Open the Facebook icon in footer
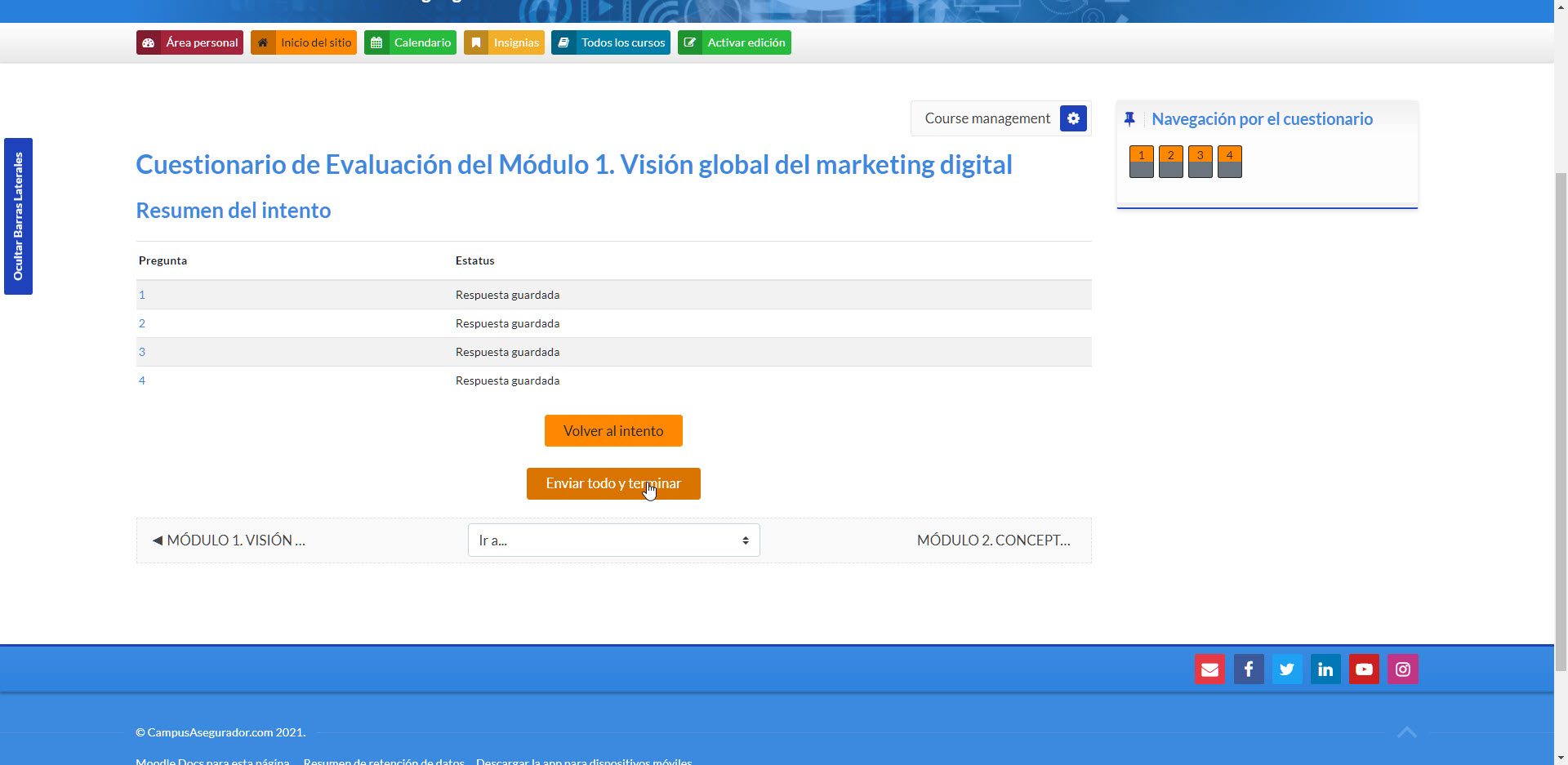Image resolution: width=1568 pixels, height=765 pixels. pos(1248,669)
